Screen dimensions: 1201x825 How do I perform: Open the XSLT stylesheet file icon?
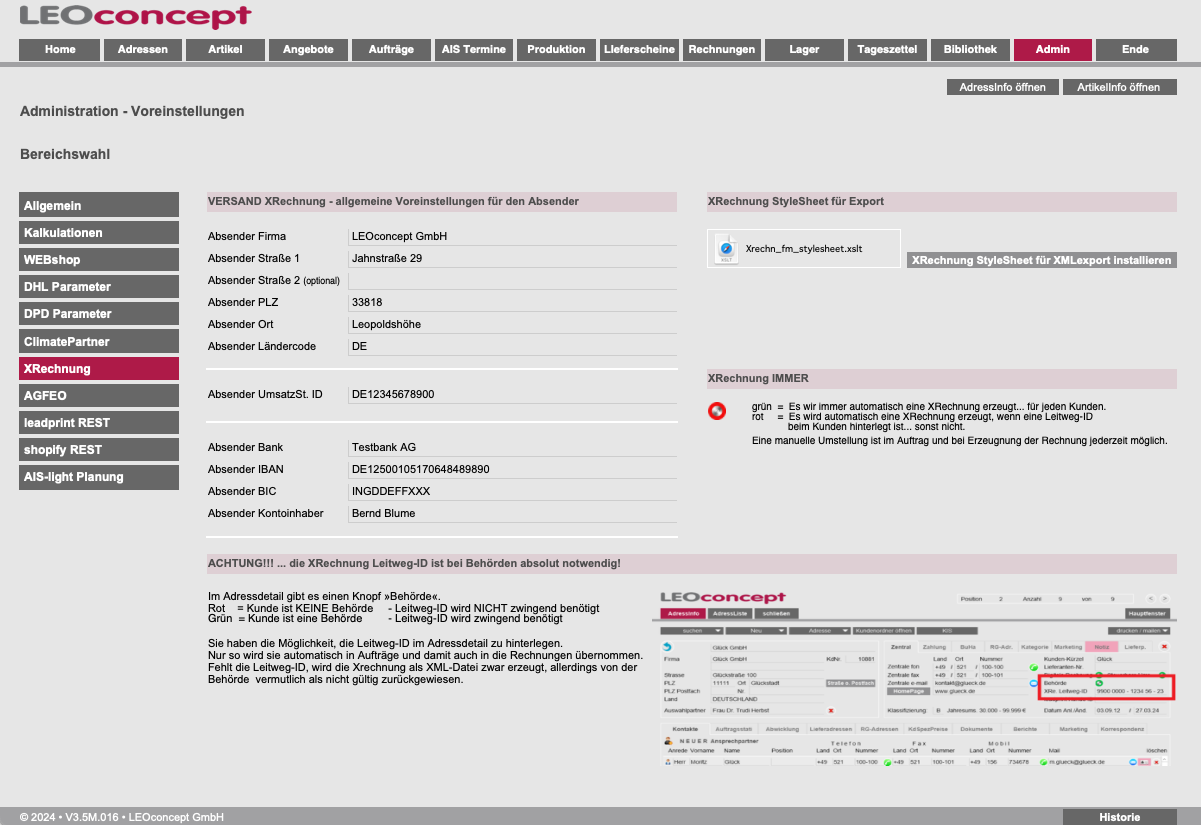pos(727,249)
